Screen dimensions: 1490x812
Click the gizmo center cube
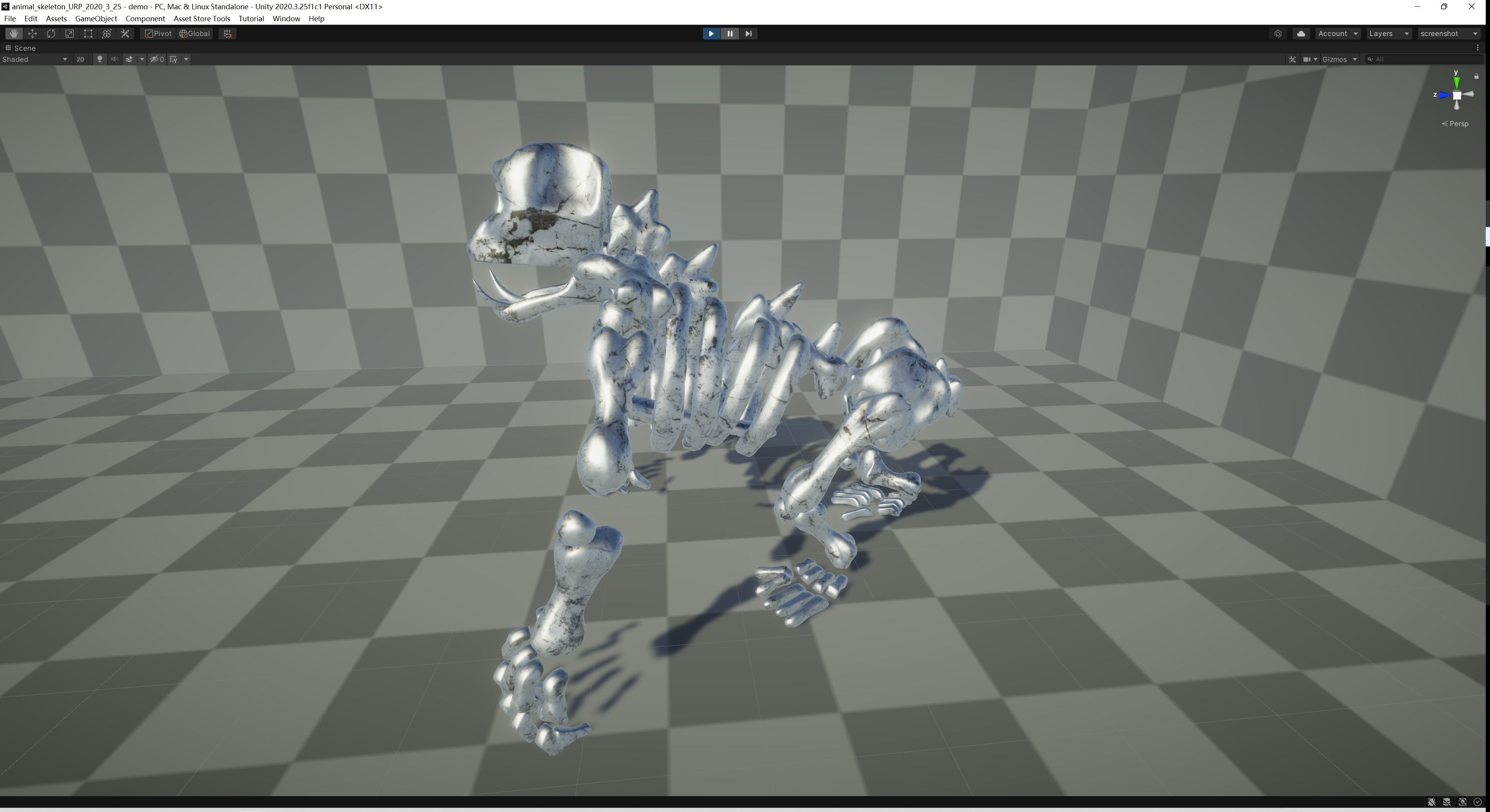point(1457,96)
